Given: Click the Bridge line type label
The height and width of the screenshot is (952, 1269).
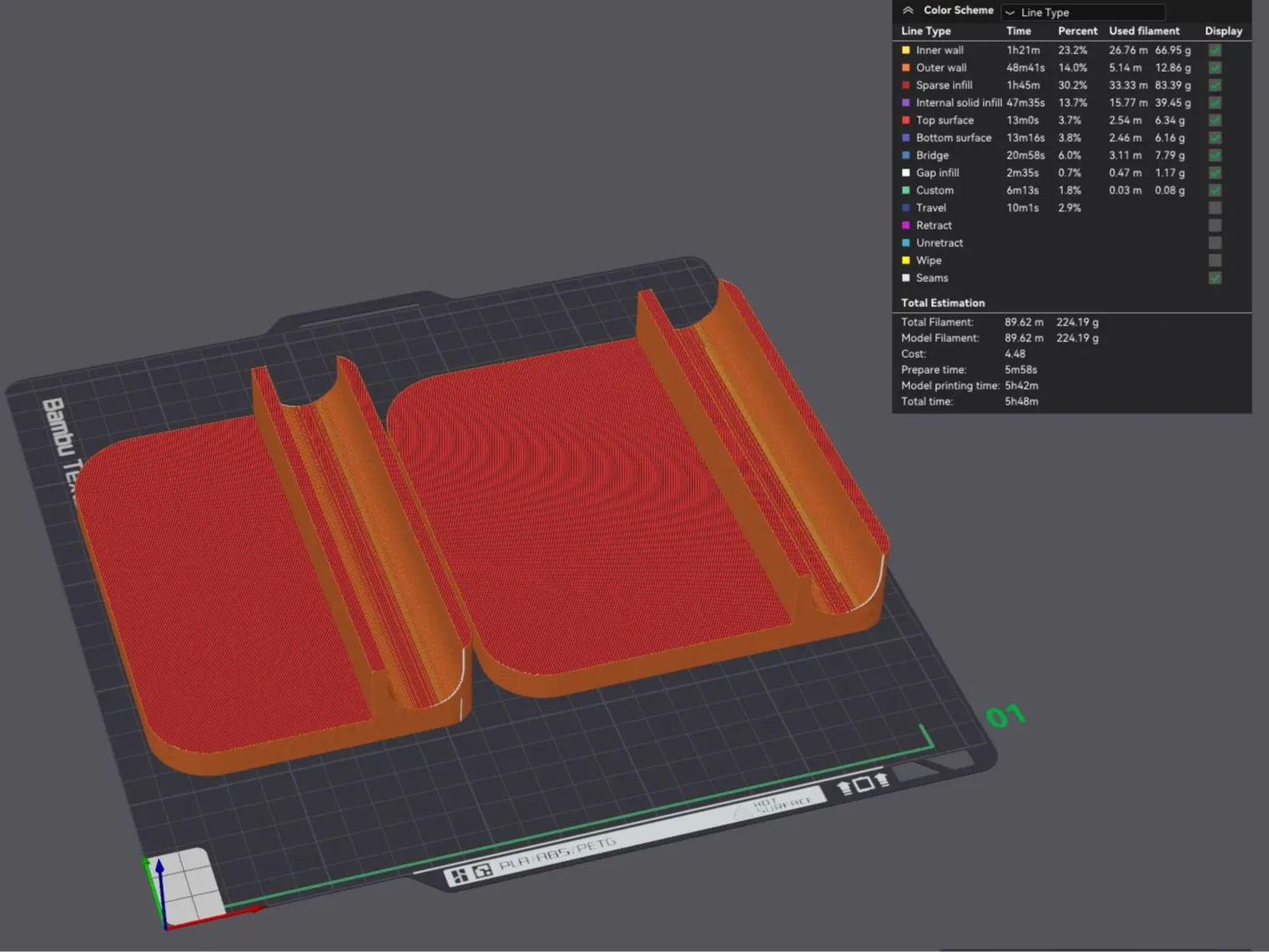Looking at the screenshot, I should coord(932,155).
